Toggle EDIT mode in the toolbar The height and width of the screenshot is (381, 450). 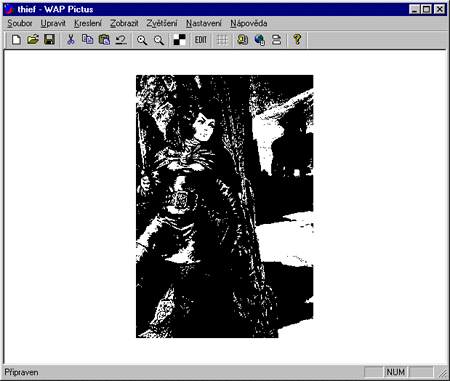(201, 40)
